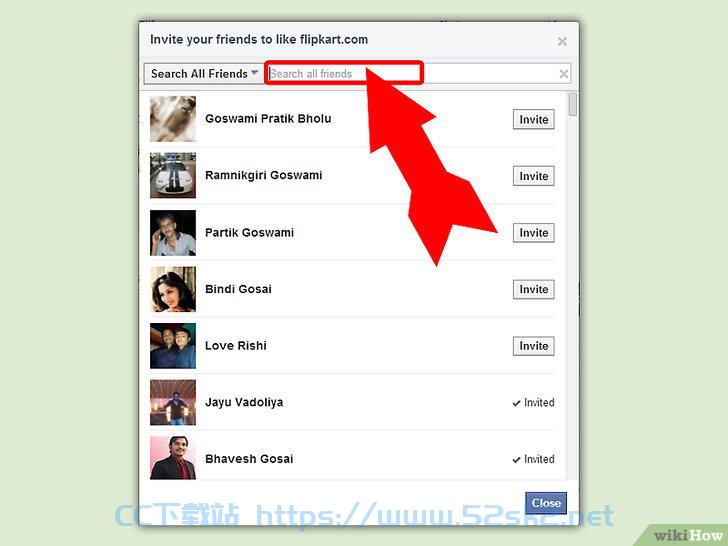
Task: Open Ramnikgiri Goswami's car profile photo
Action: point(173,176)
